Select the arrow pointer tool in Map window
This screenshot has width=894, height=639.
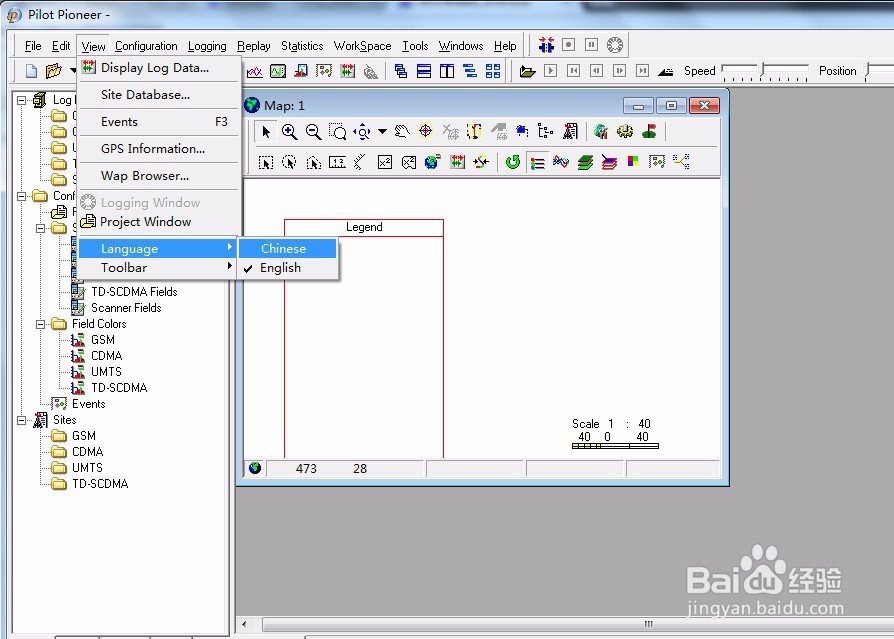[265, 132]
